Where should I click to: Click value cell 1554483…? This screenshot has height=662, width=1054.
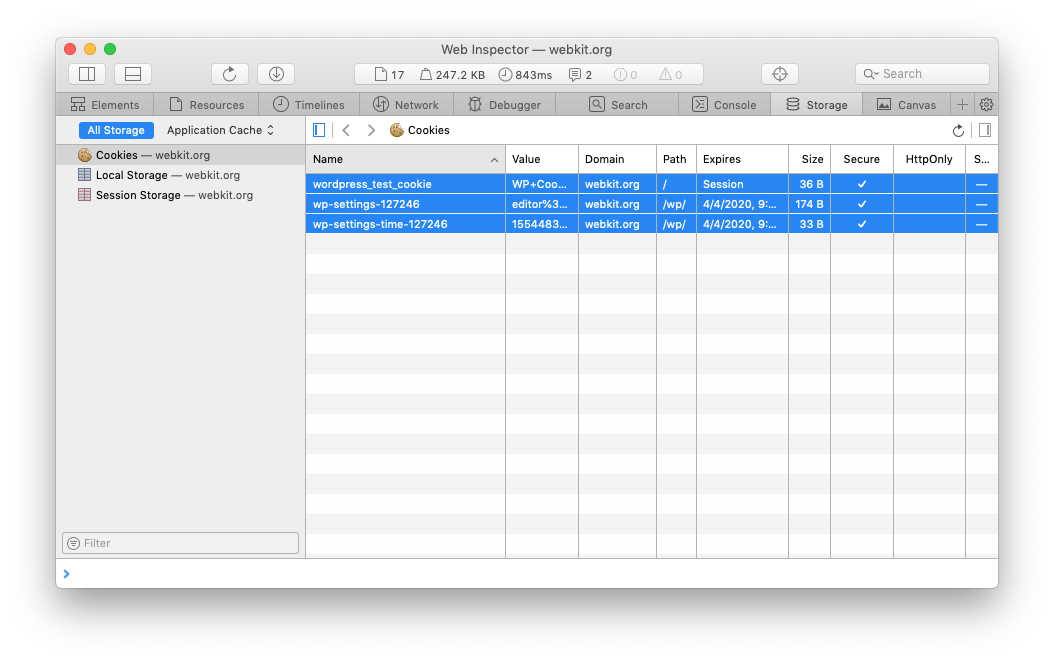point(542,224)
